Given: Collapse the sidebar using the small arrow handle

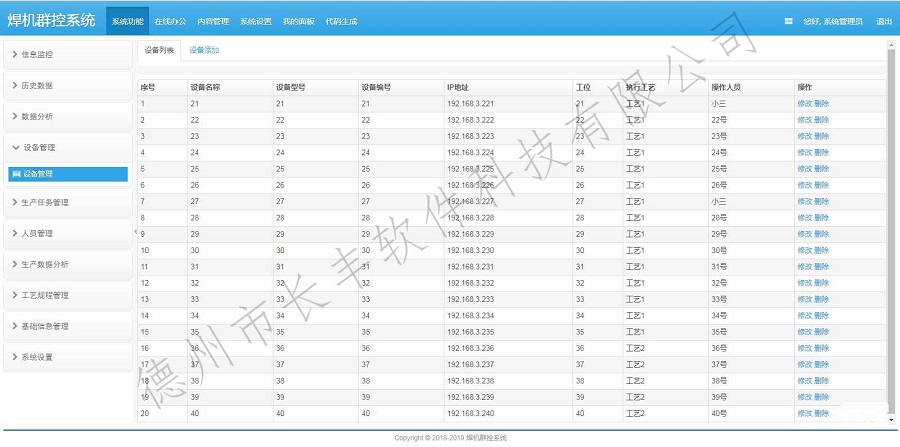Looking at the screenshot, I should (134, 232).
